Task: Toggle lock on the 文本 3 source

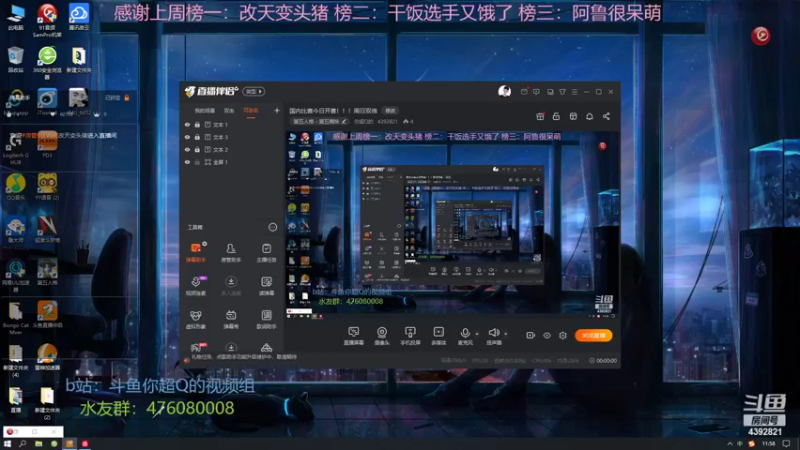Action: (197, 137)
